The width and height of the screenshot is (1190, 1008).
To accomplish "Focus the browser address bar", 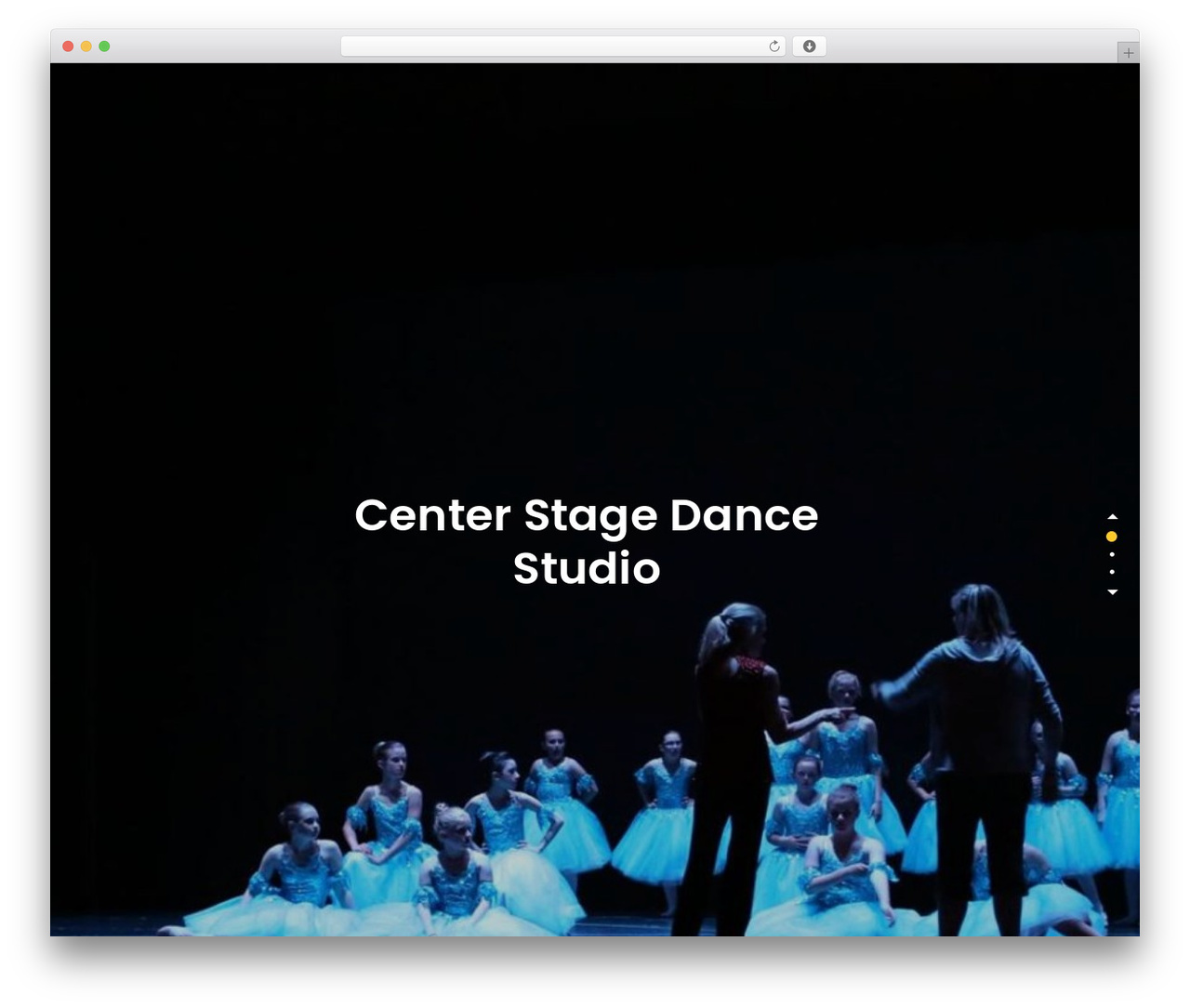I will point(562,46).
